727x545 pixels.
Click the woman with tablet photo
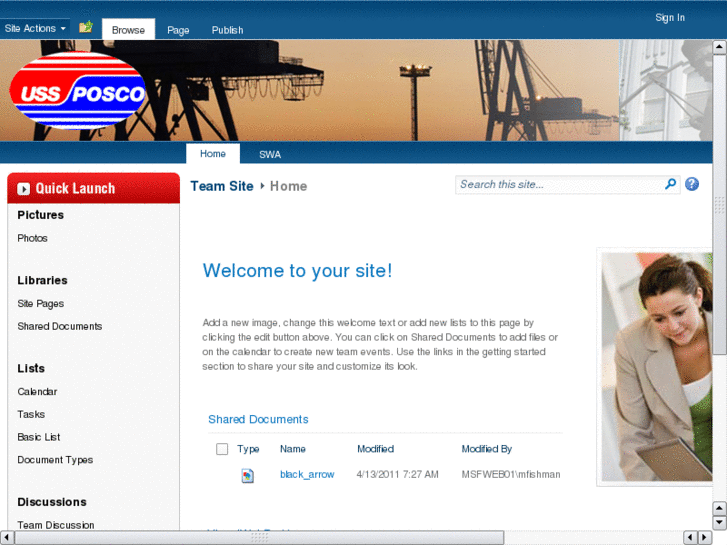click(655, 367)
